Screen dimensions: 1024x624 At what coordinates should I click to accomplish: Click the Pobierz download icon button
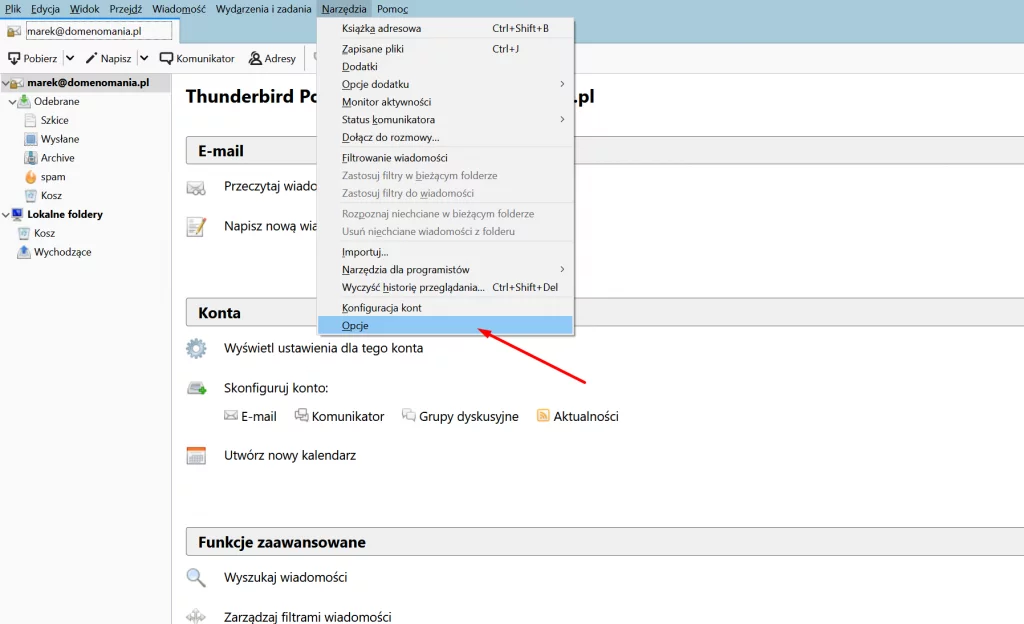tap(33, 58)
